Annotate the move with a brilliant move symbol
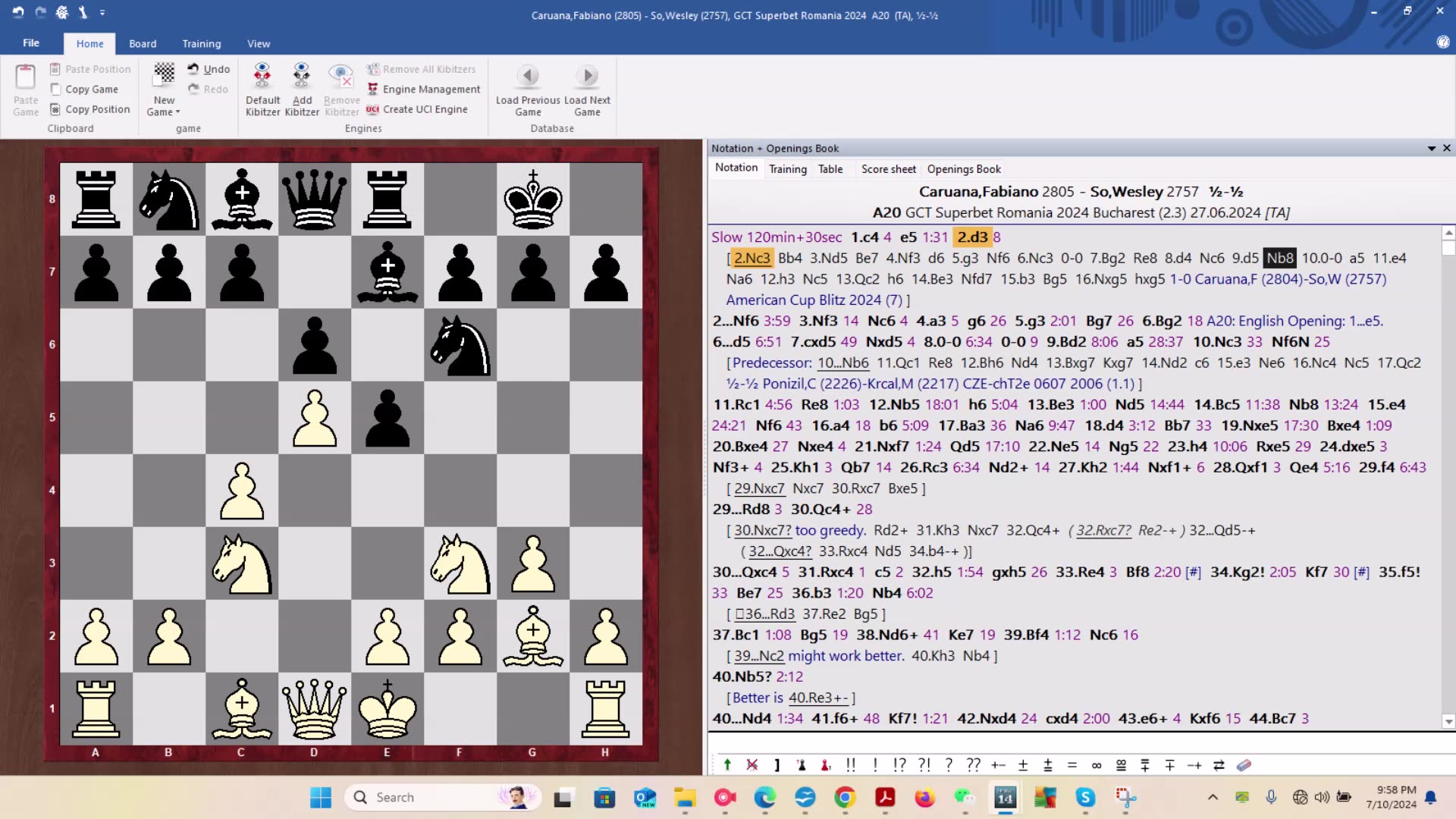The width and height of the screenshot is (1456, 819). coord(851,765)
